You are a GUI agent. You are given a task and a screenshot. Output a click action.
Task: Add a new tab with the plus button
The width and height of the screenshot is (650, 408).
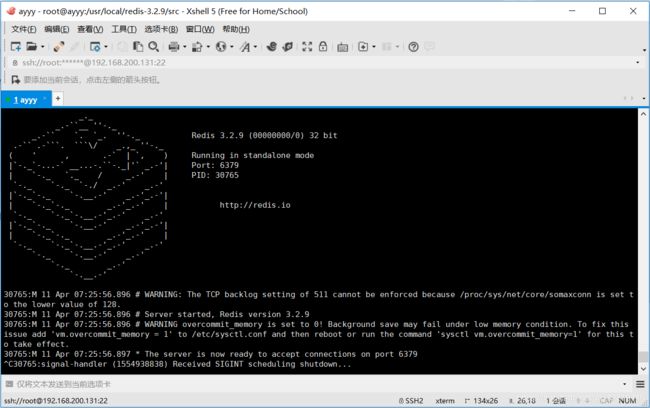(58, 99)
